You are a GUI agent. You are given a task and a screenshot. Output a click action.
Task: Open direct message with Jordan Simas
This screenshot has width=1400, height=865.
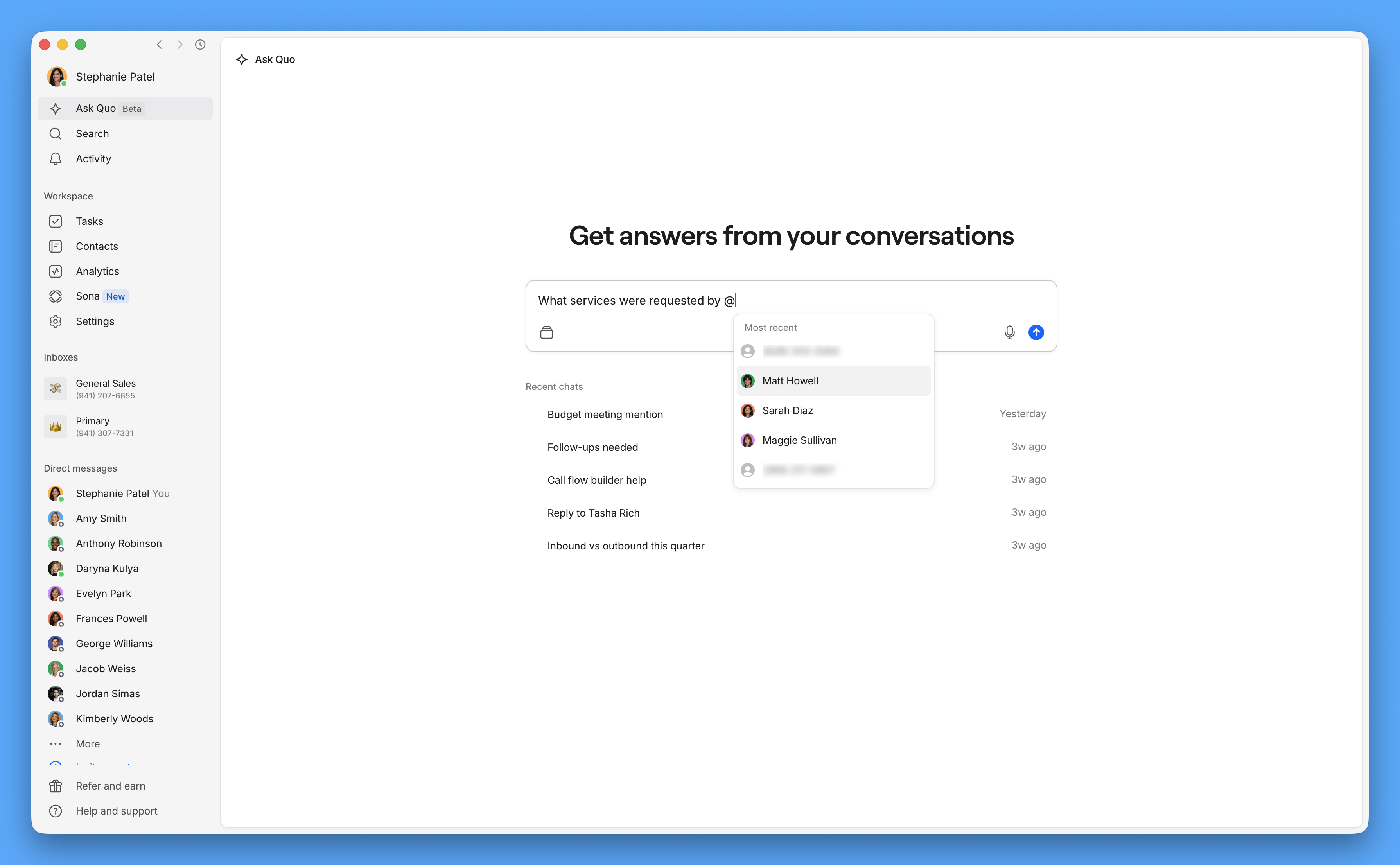pos(125,693)
